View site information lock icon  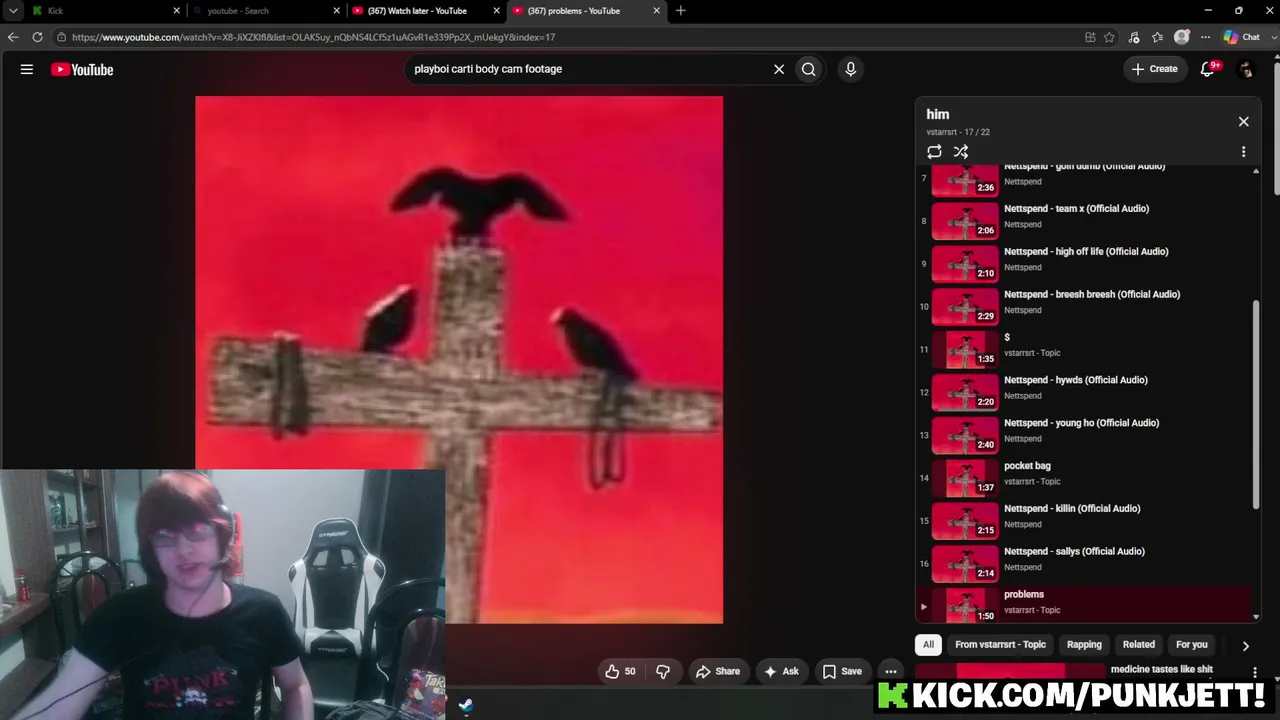(61, 37)
